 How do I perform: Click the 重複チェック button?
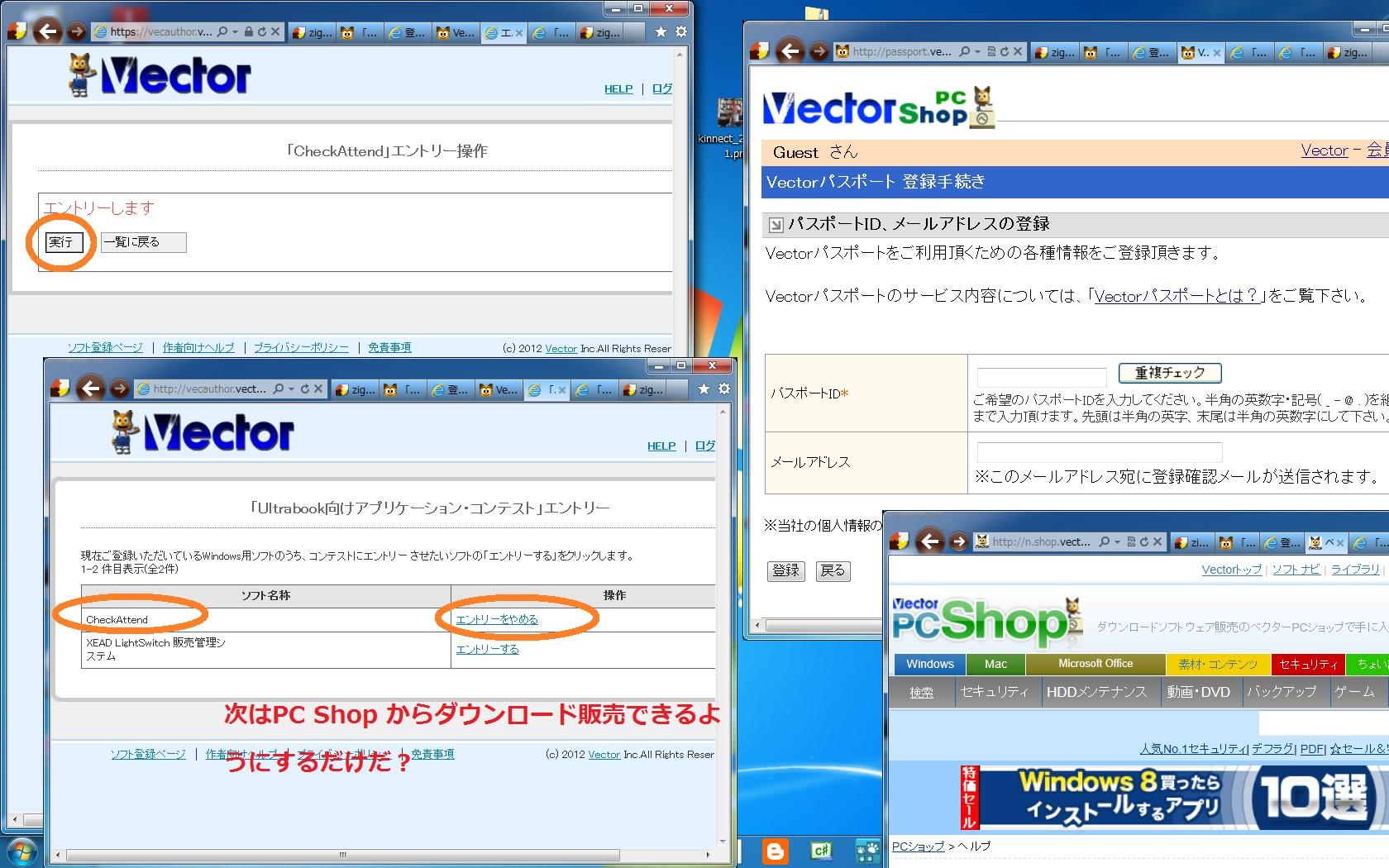1170,373
